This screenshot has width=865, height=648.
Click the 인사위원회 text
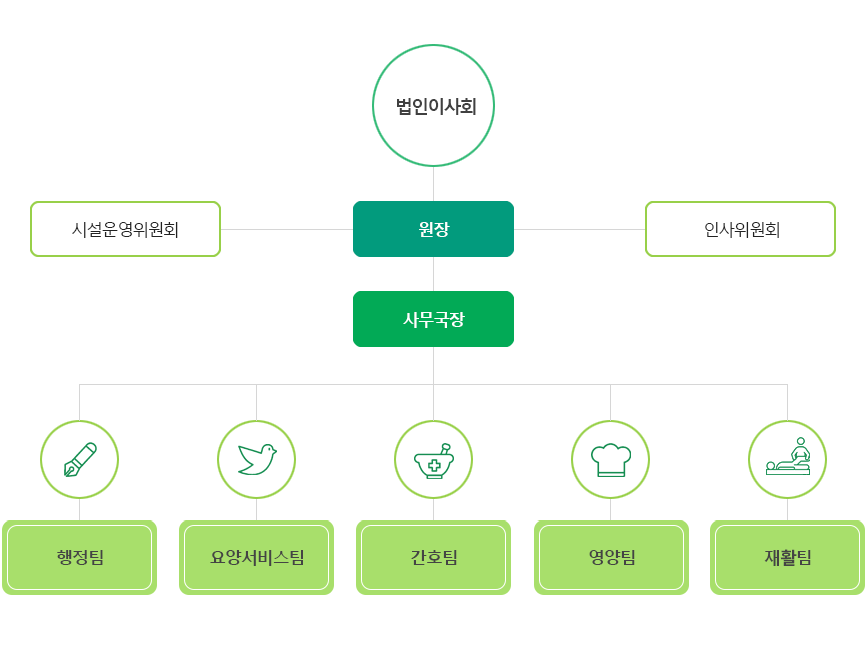741,229
